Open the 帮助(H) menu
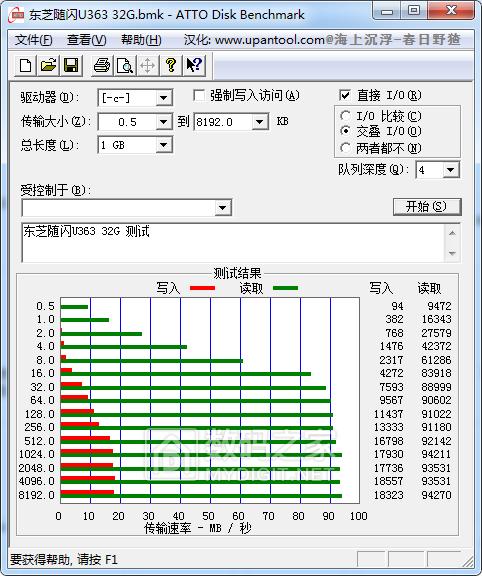This screenshot has width=482, height=576. click(141, 40)
